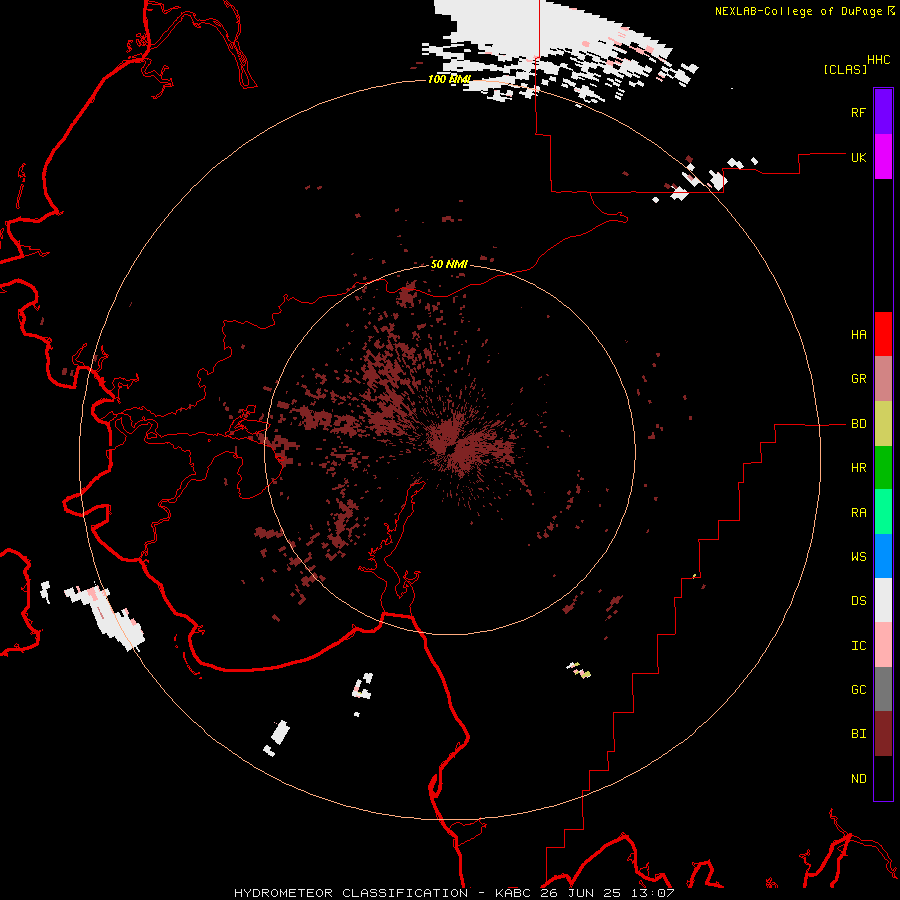This screenshot has width=900, height=900.
Task: Click the WS legend label
Action: [858, 557]
